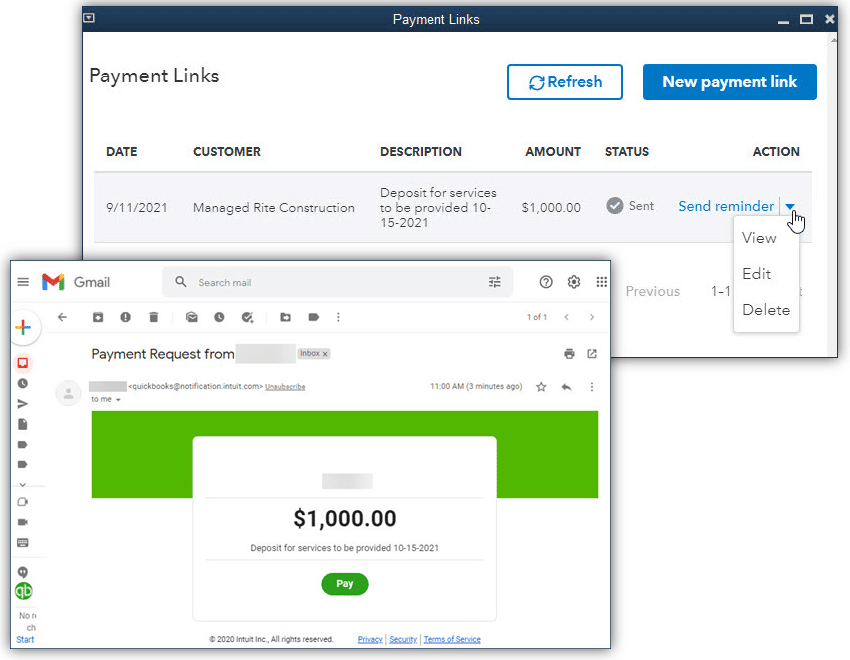This screenshot has width=850, height=660.
Task: Click Send reminder for Managed Rite Construction
Action: click(x=726, y=206)
